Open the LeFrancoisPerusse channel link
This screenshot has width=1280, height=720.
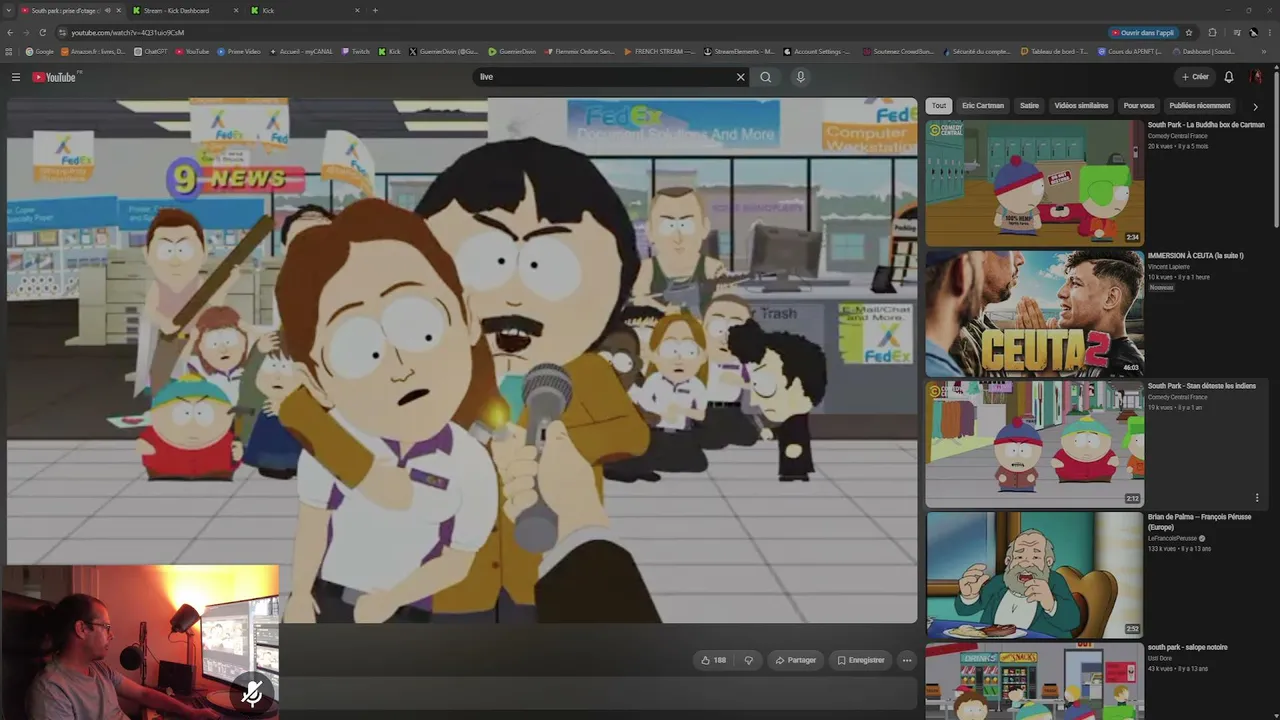[1172, 538]
